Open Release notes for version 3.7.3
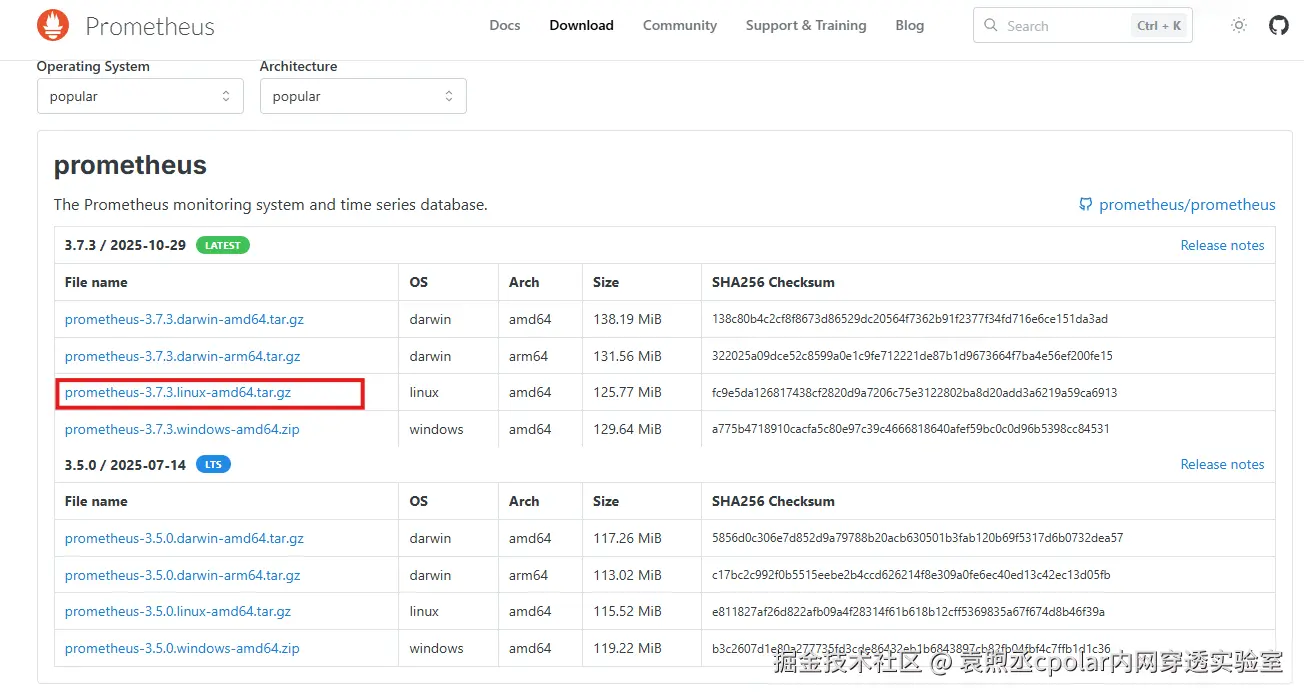 pos(1222,245)
